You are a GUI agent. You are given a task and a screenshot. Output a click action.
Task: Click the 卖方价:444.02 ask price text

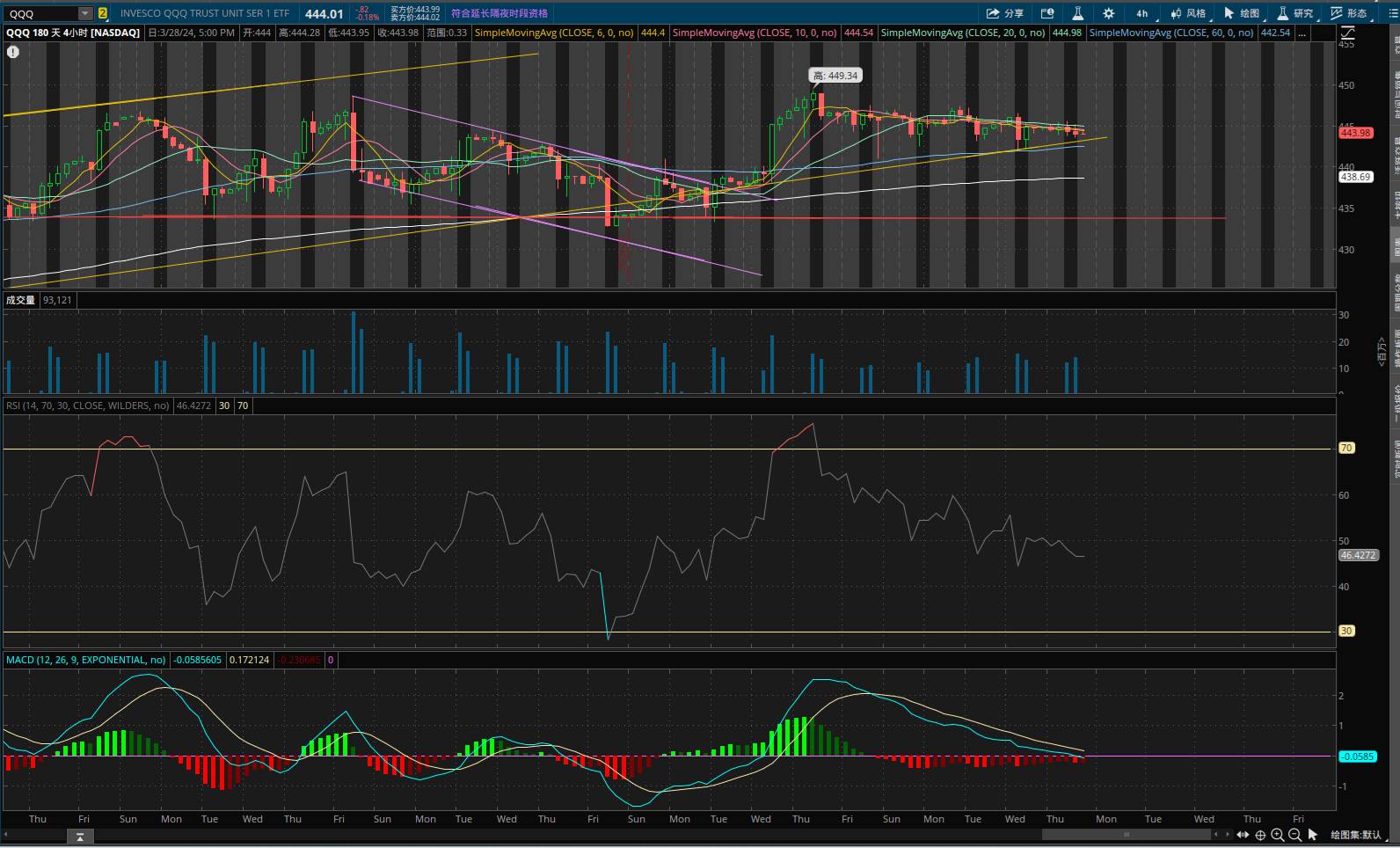tap(415, 18)
